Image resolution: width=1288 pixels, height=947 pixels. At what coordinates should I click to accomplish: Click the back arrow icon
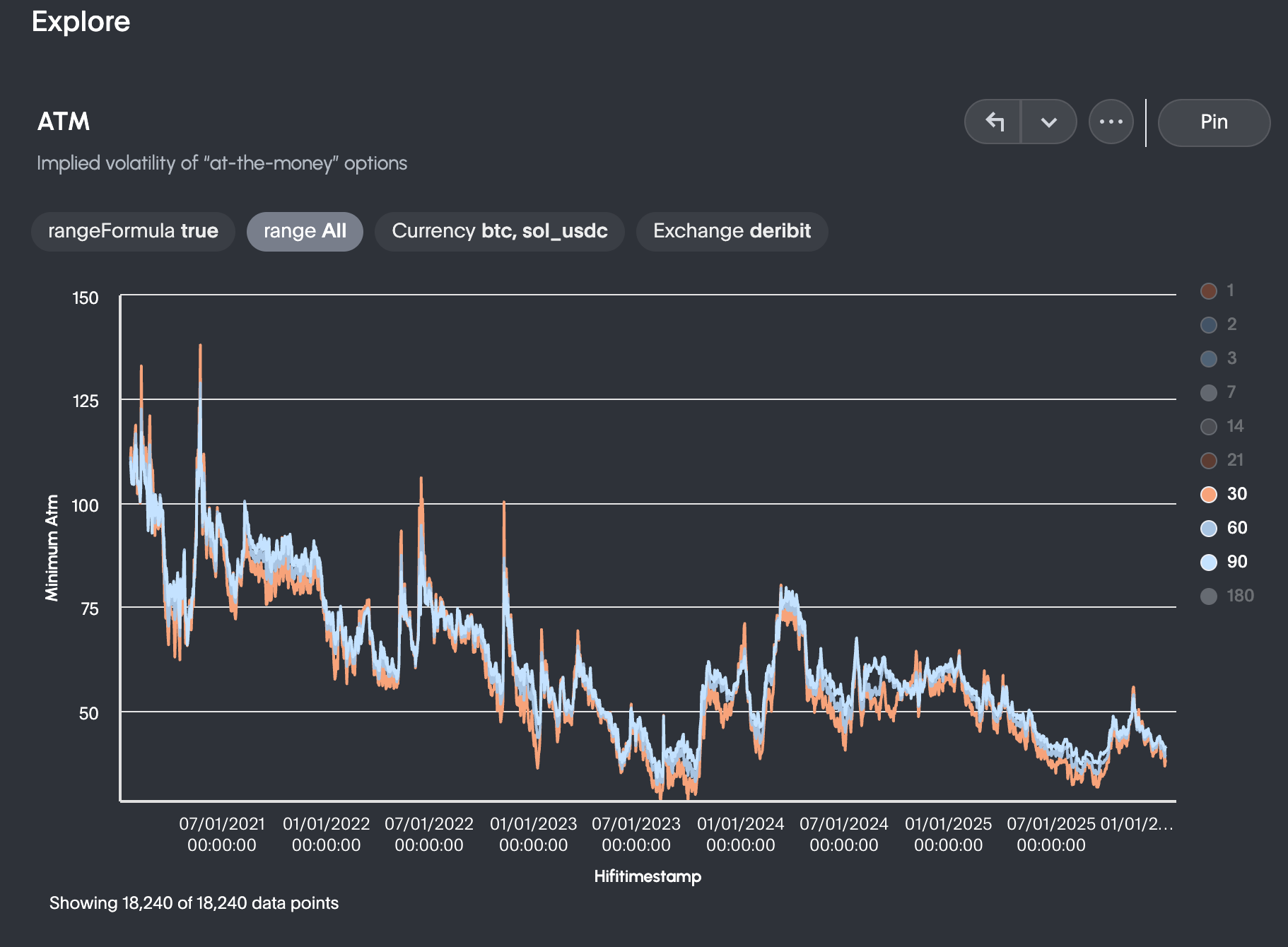[x=997, y=122]
